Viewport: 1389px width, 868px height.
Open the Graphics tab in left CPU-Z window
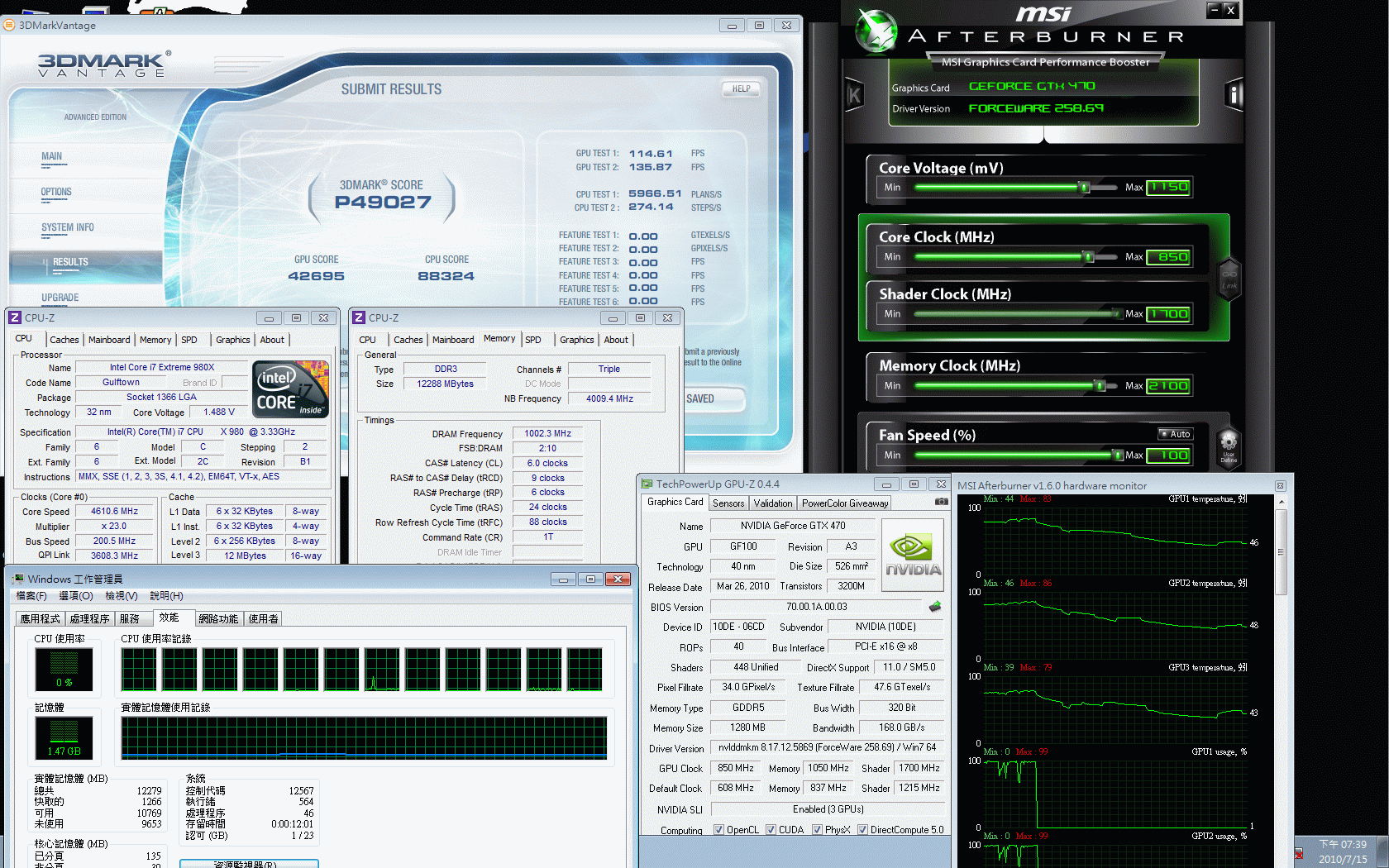click(233, 340)
